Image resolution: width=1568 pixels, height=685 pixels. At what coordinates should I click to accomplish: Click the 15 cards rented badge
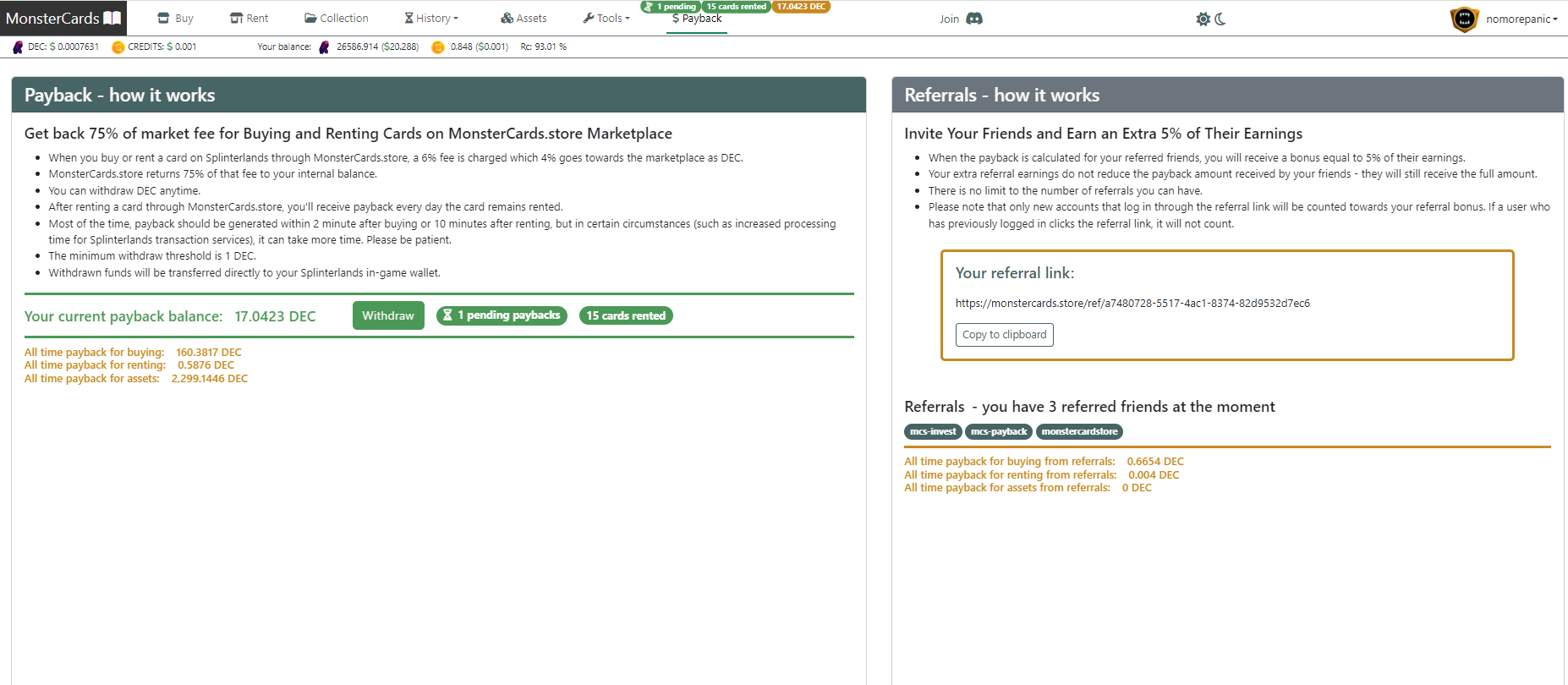pyautogui.click(x=626, y=315)
